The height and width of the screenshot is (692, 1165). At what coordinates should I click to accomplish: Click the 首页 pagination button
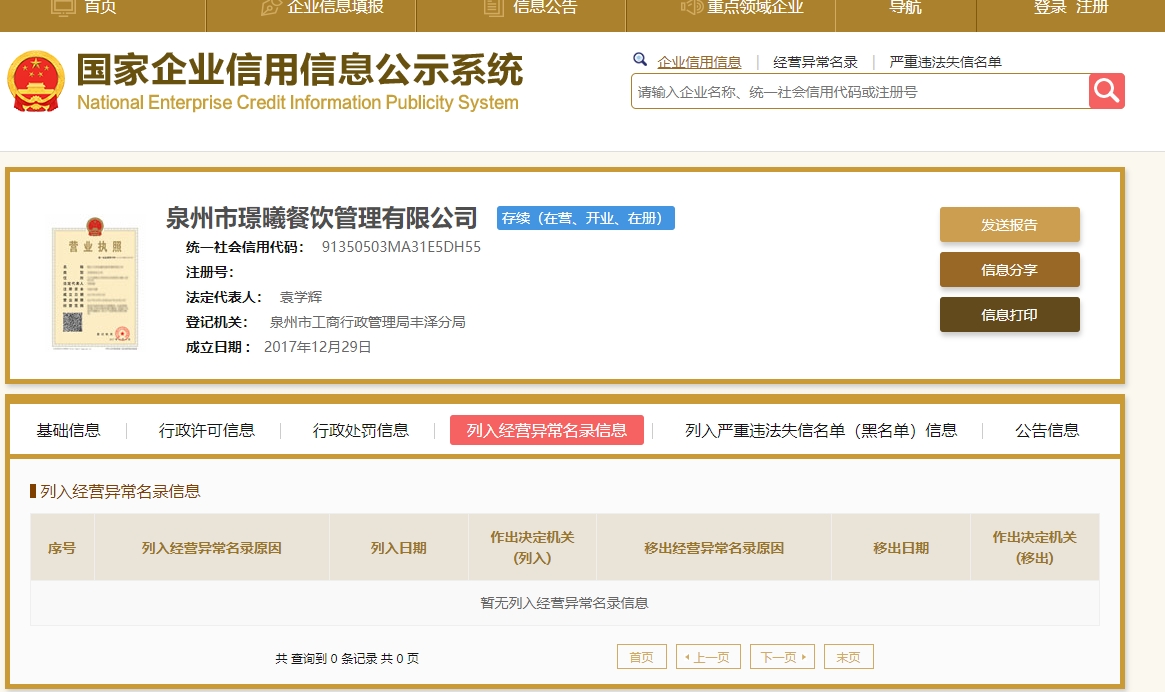coord(642,657)
